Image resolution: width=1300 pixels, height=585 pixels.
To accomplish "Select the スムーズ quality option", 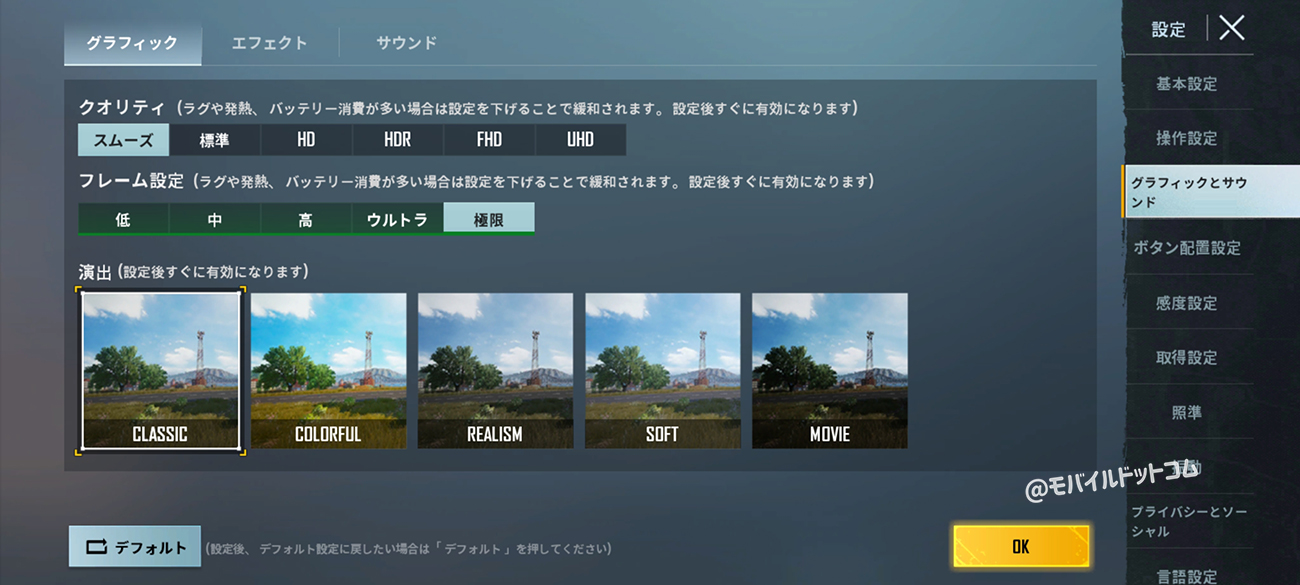I will coord(124,140).
